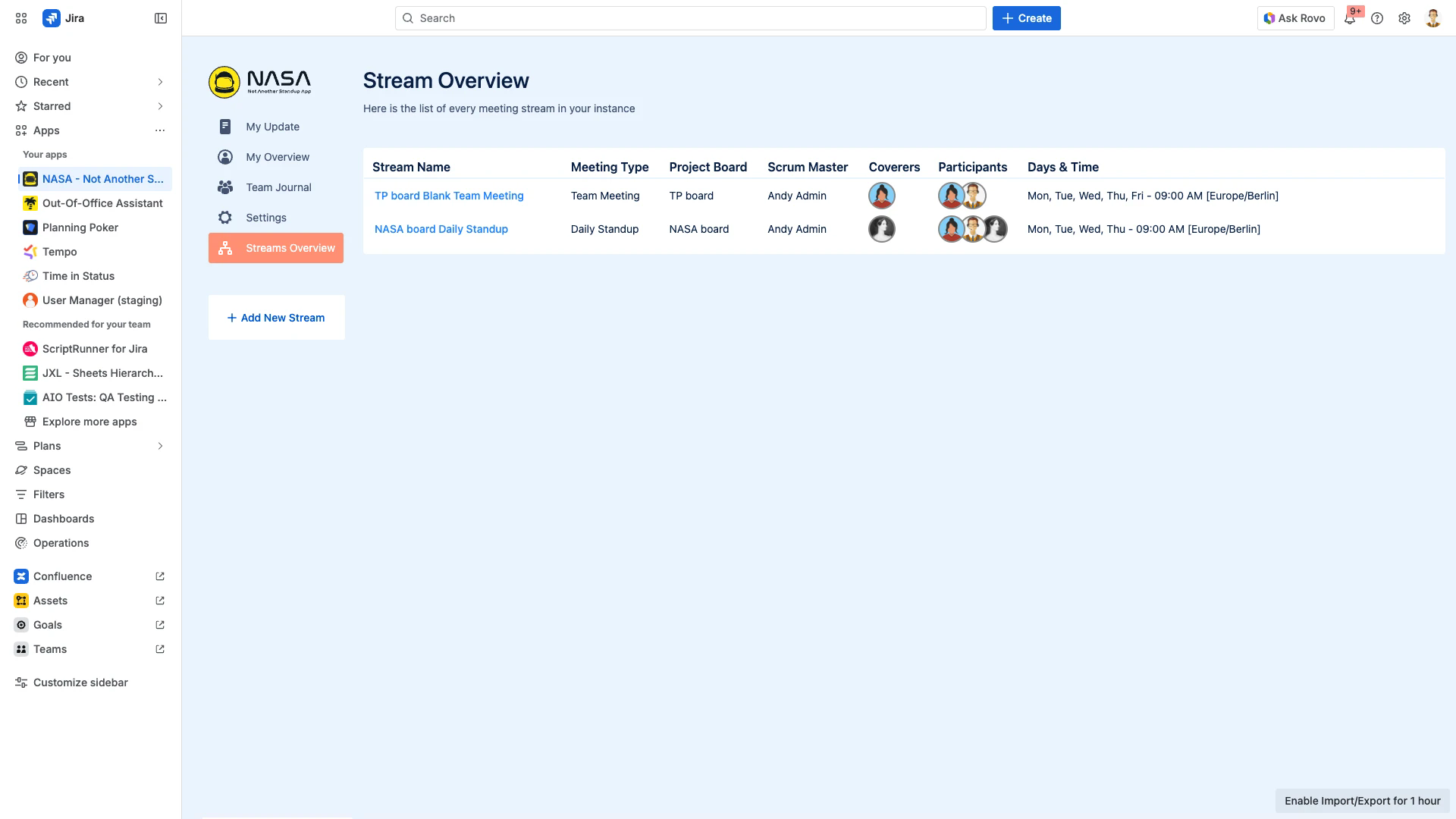The height and width of the screenshot is (819, 1456).
Task: Click the ScriptRunner for Jira icon
Action: click(30, 349)
